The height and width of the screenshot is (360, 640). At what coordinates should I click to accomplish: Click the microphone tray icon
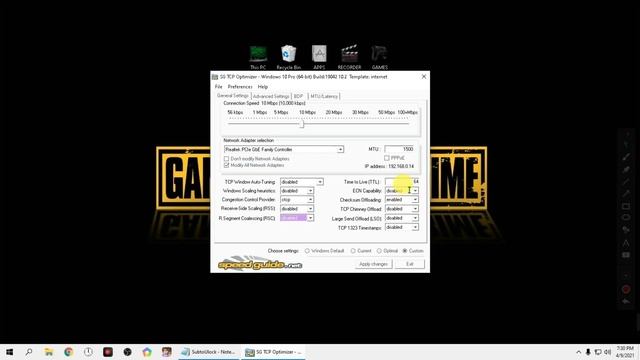[588, 352]
